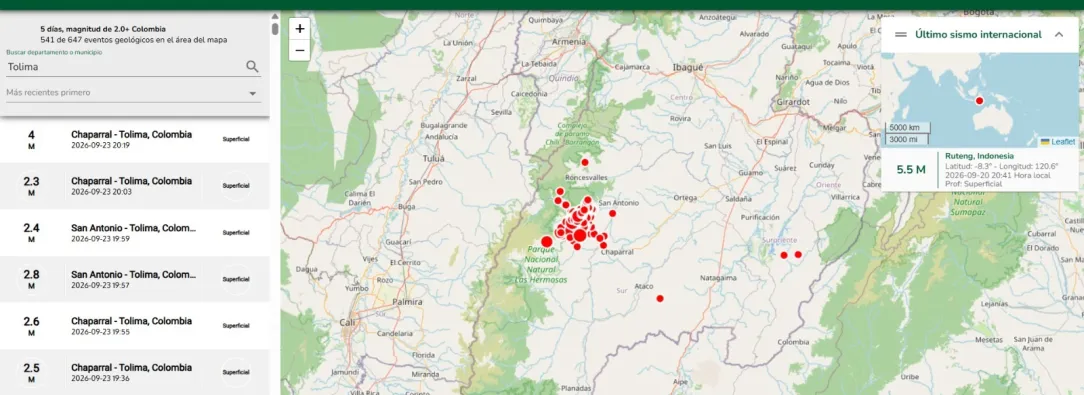Open the Más recientes primero sort dropdown
The width and height of the screenshot is (1084, 395).
(133, 93)
